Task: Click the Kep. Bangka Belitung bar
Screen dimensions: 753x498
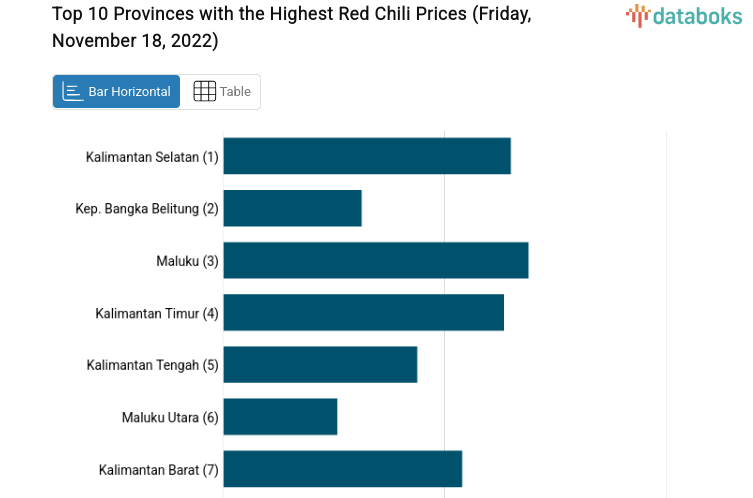Action: coord(292,208)
